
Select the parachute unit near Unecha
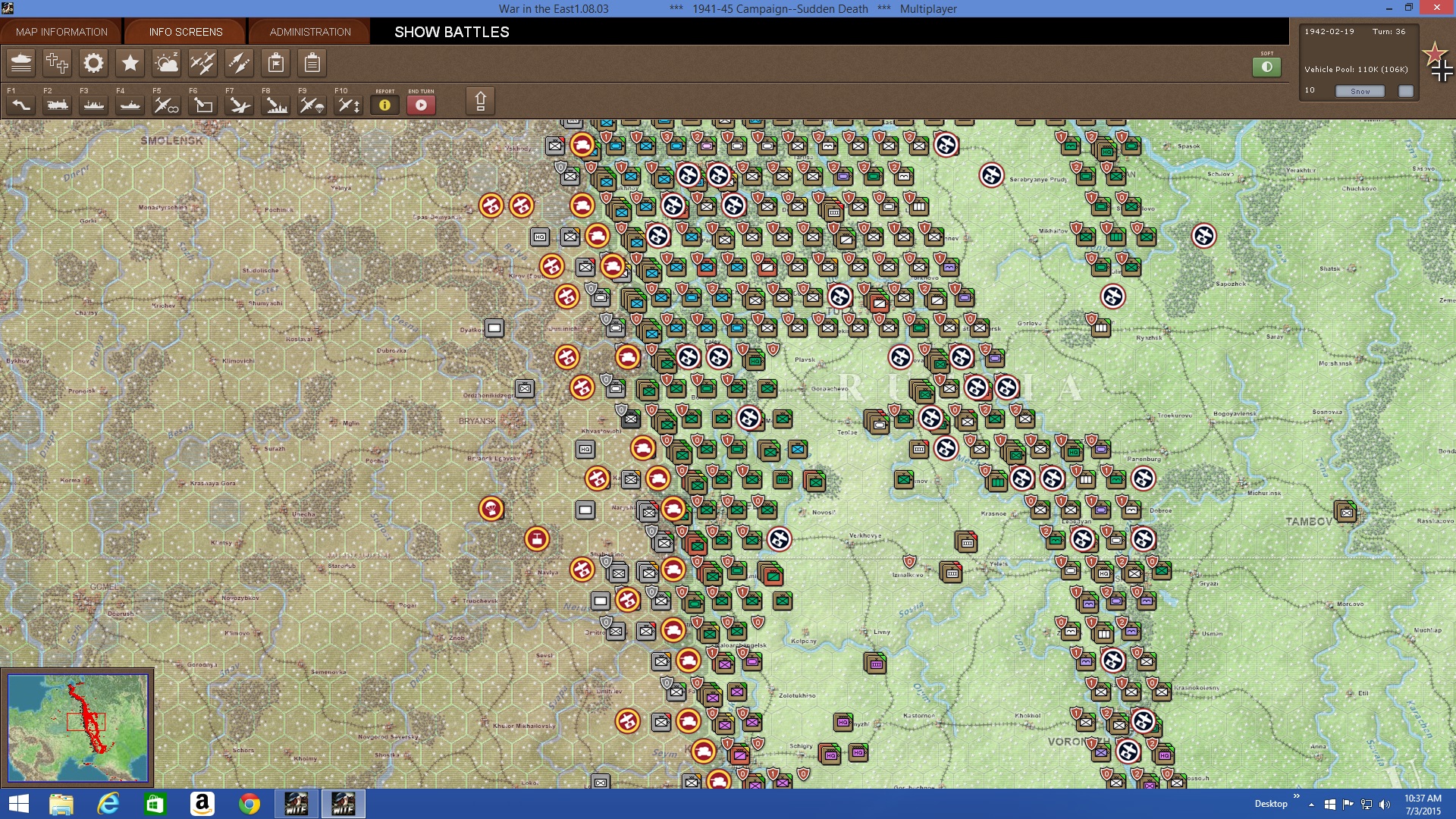(x=491, y=509)
